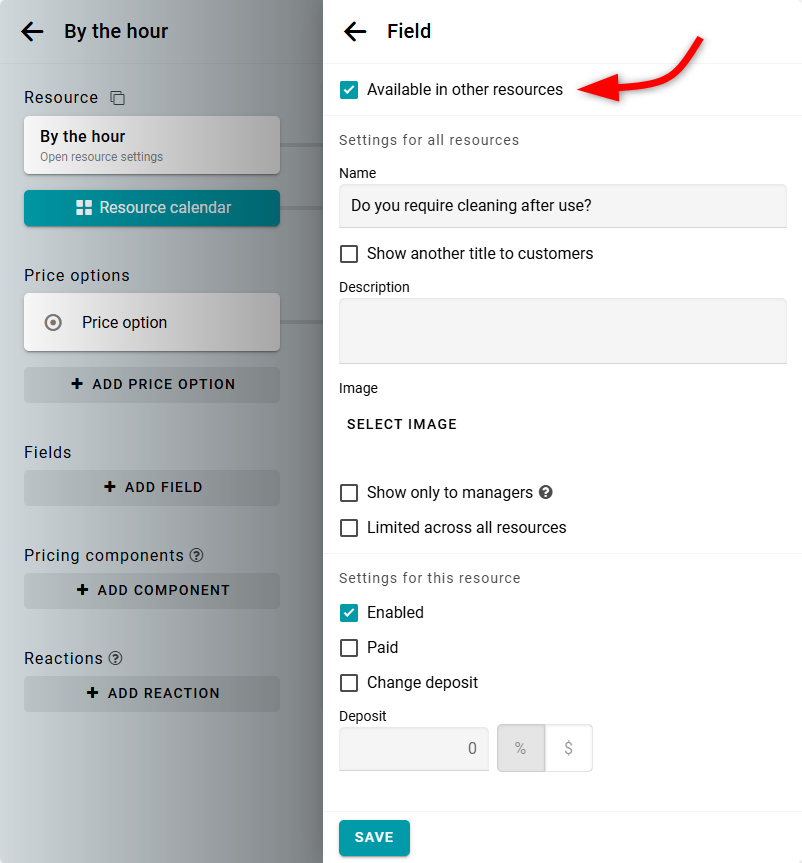Click the copy icon next to Resource

pyautogui.click(x=118, y=98)
